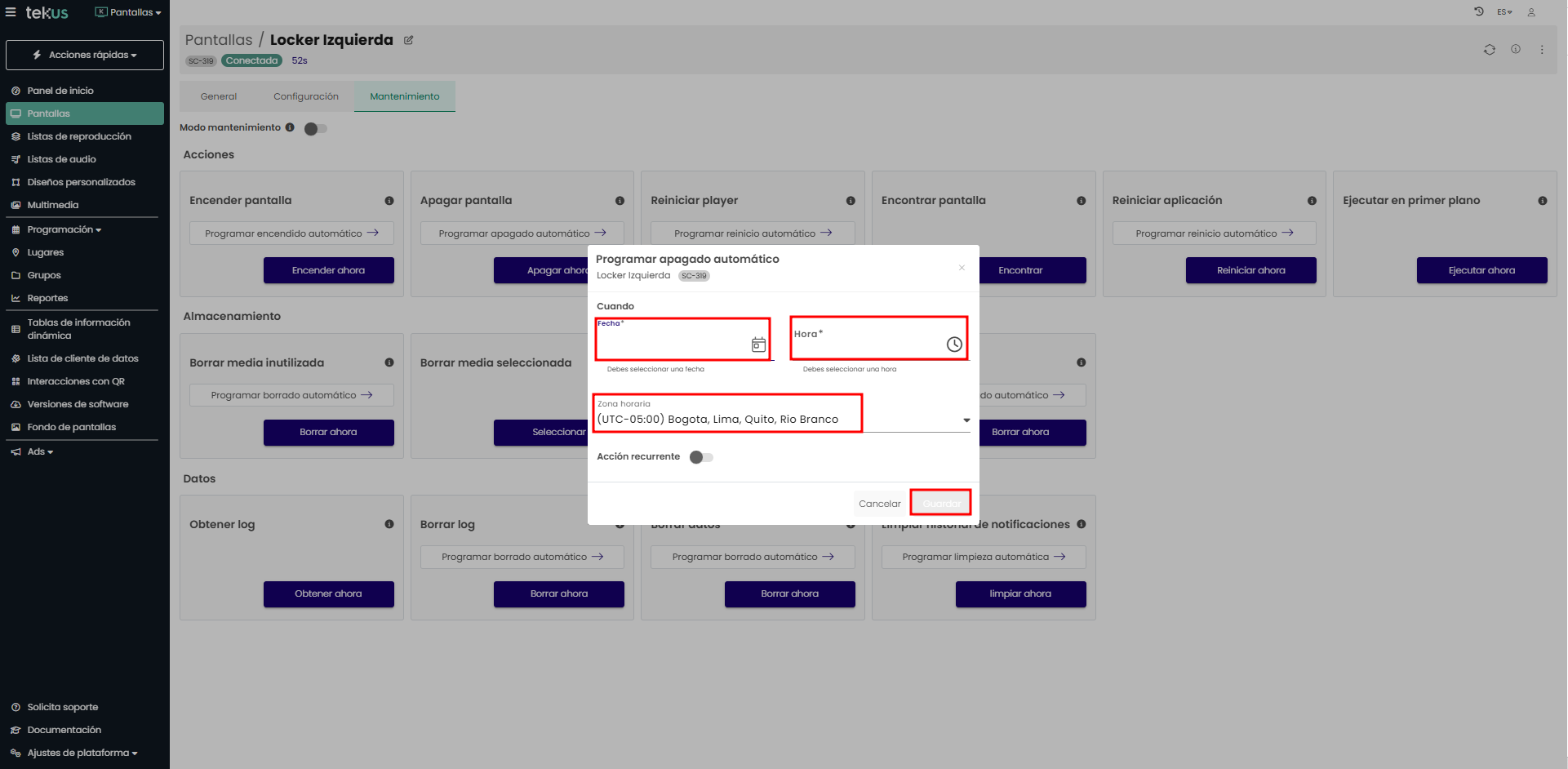Expand the Zona horaria dropdown
The image size is (1568, 769).
966,420
